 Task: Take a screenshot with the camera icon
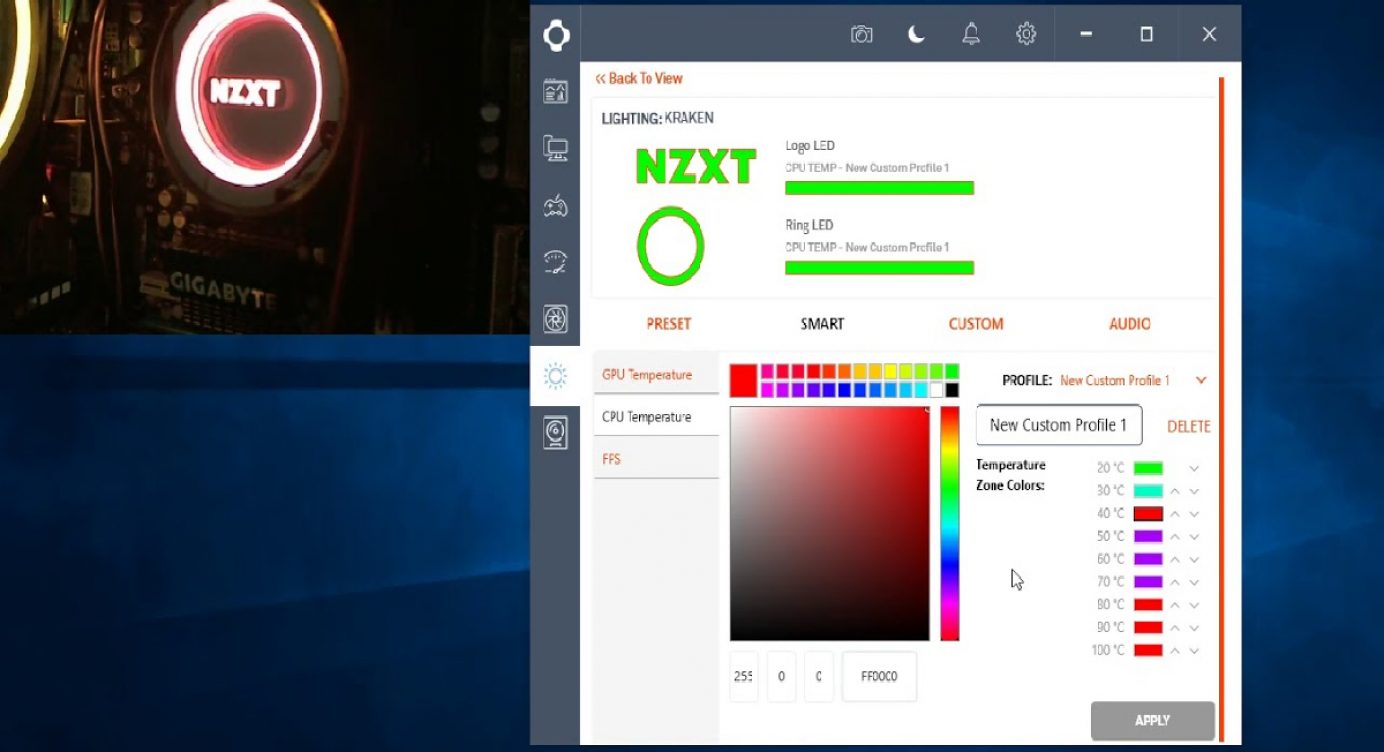[861, 35]
